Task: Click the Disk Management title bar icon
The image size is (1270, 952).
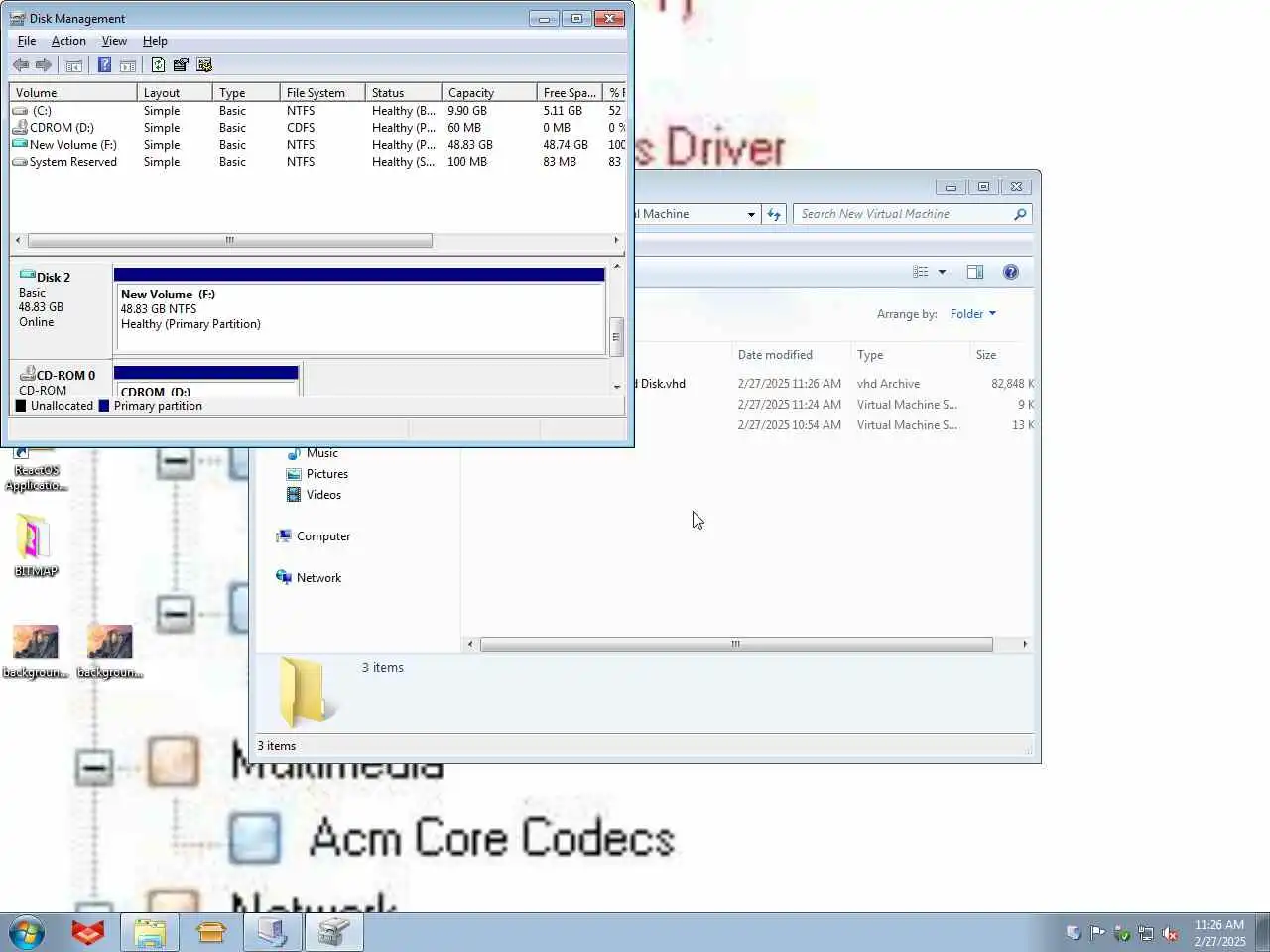Action: click(17, 18)
